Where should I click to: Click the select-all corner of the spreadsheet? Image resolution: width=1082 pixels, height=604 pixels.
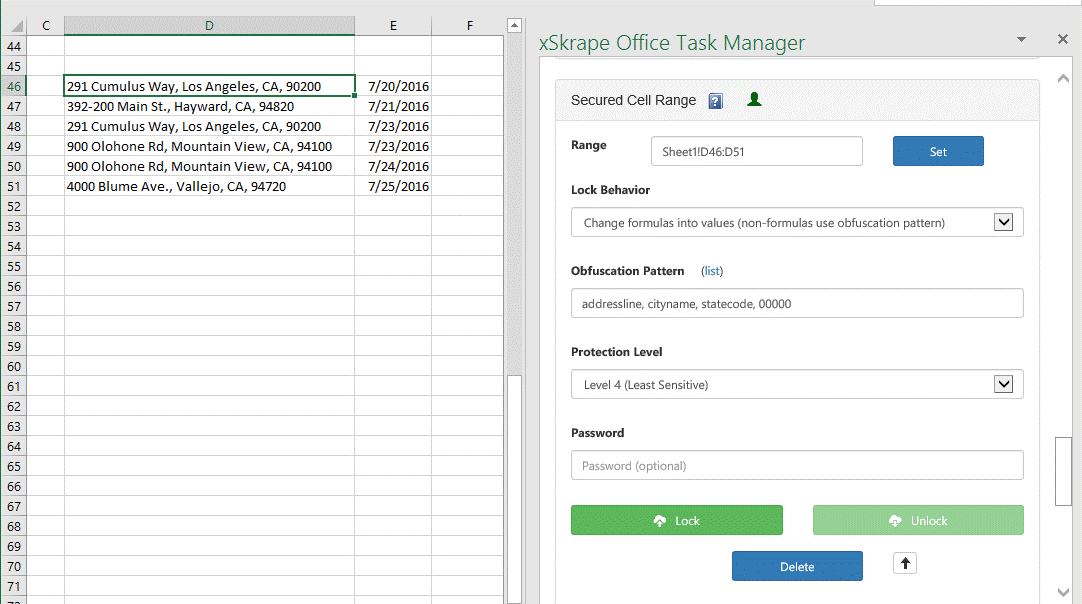15,26
